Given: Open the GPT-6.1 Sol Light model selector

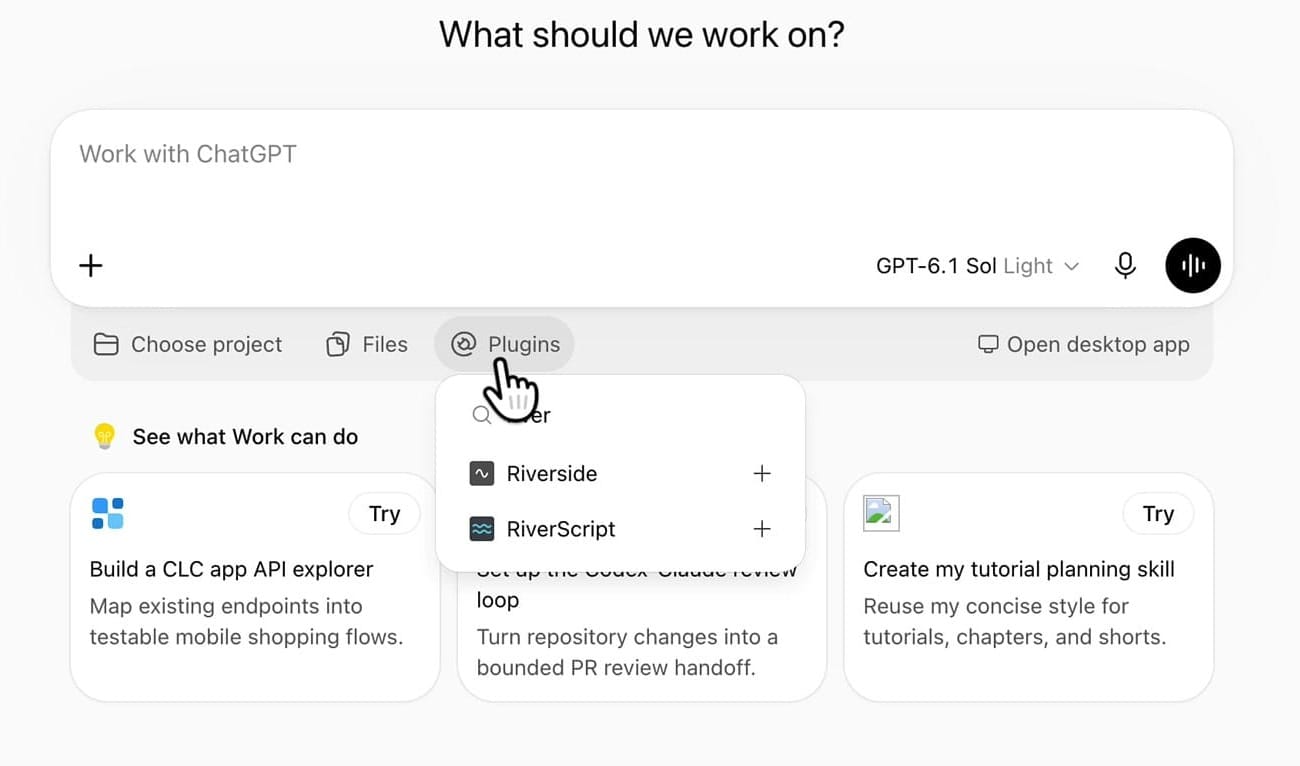Looking at the screenshot, I should (x=977, y=266).
